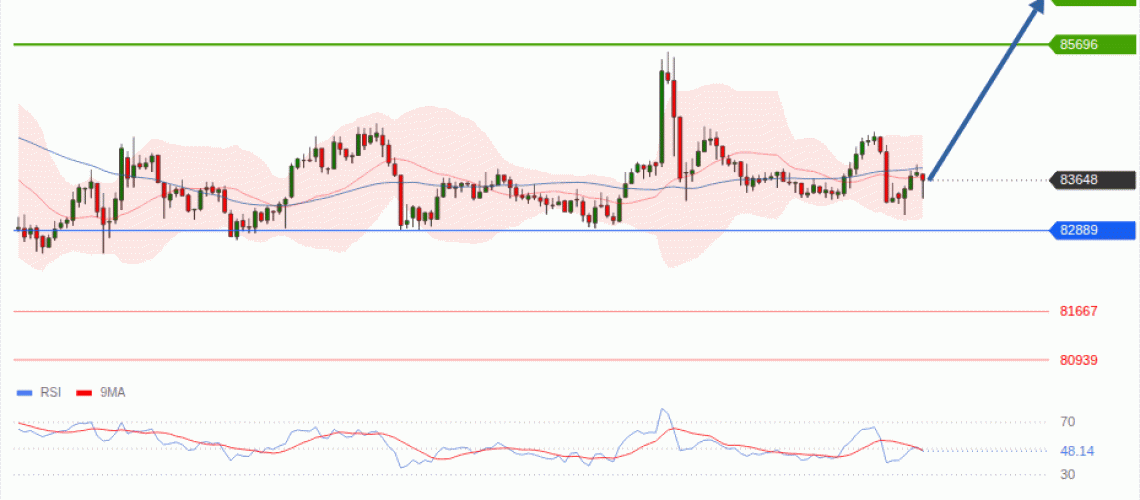
Task: Click the RSI 48.14 current value
Action: pos(1077,451)
